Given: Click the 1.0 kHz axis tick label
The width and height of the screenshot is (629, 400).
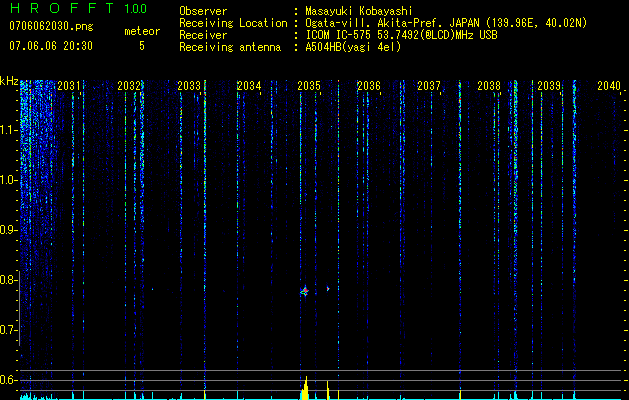Looking at the screenshot, I should (x=7, y=180).
